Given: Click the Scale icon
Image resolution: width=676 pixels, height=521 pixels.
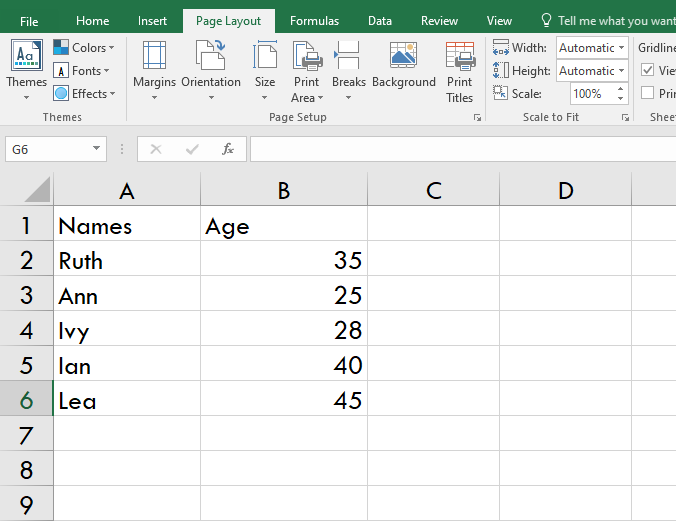Looking at the screenshot, I should click(501, 92).
